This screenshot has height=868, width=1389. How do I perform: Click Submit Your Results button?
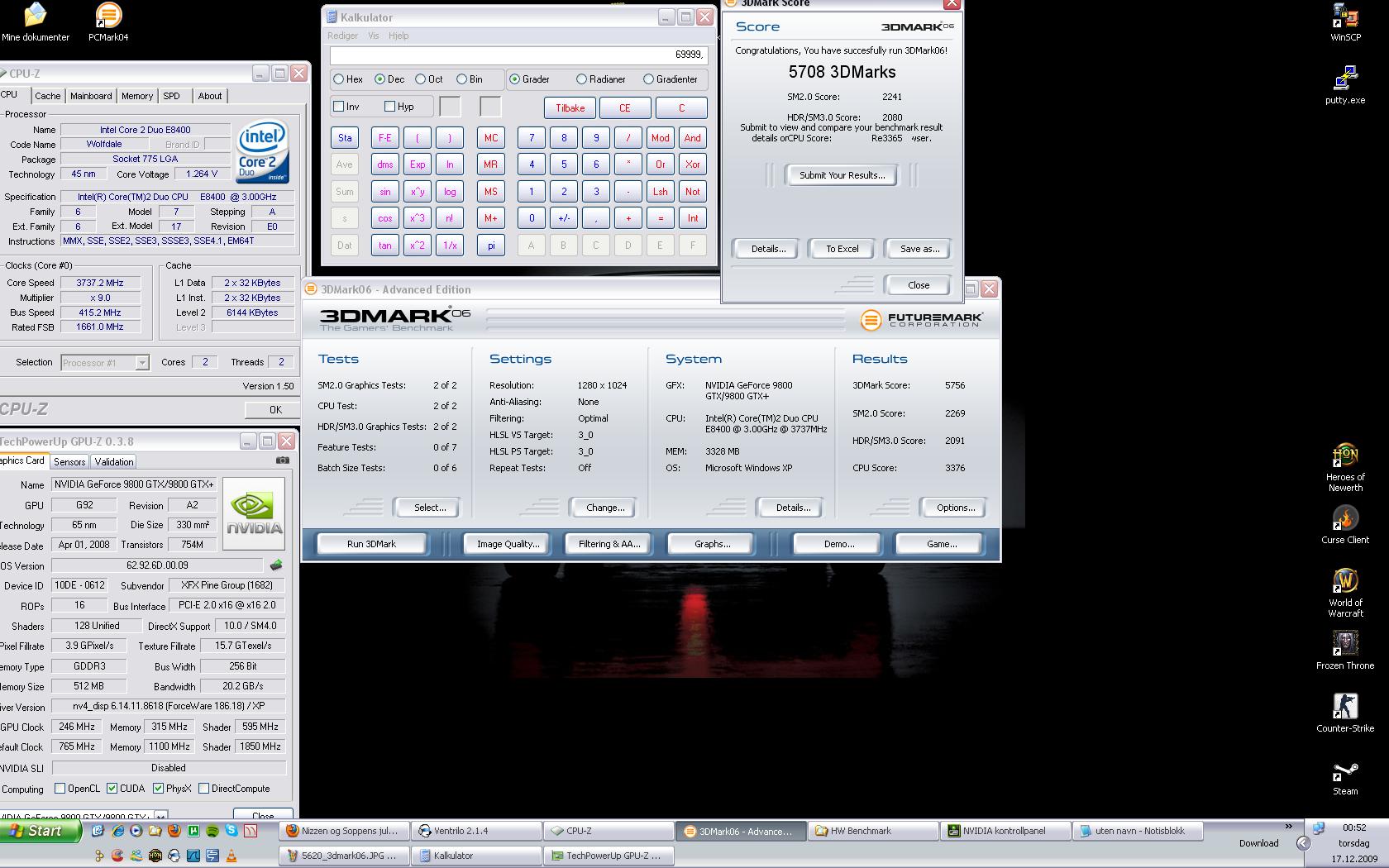(x=842, y=175)
